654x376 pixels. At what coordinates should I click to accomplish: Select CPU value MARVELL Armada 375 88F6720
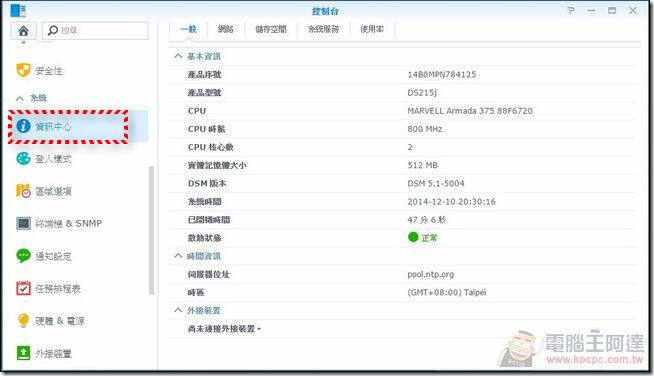tap(470, 111)
